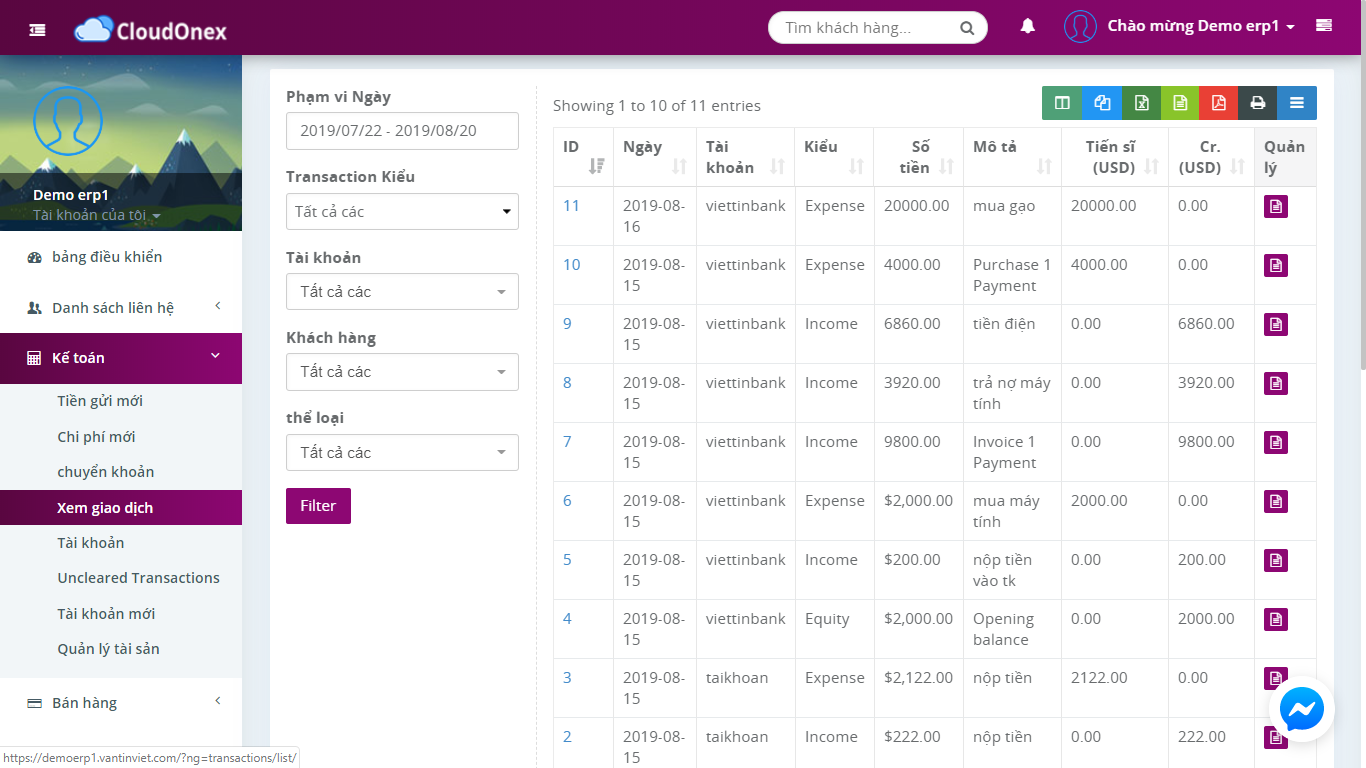Viewport: 1366px width, 768px height.
Task: Open transaction ID 11 link
Action: [x=571, y=206]
